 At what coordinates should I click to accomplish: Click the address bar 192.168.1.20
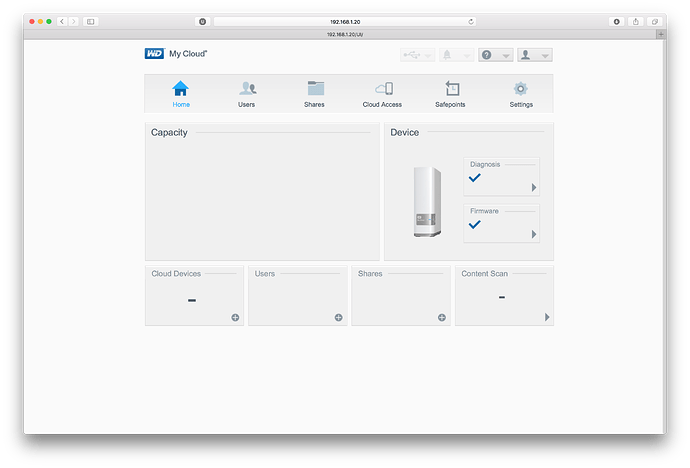(345, 22)
